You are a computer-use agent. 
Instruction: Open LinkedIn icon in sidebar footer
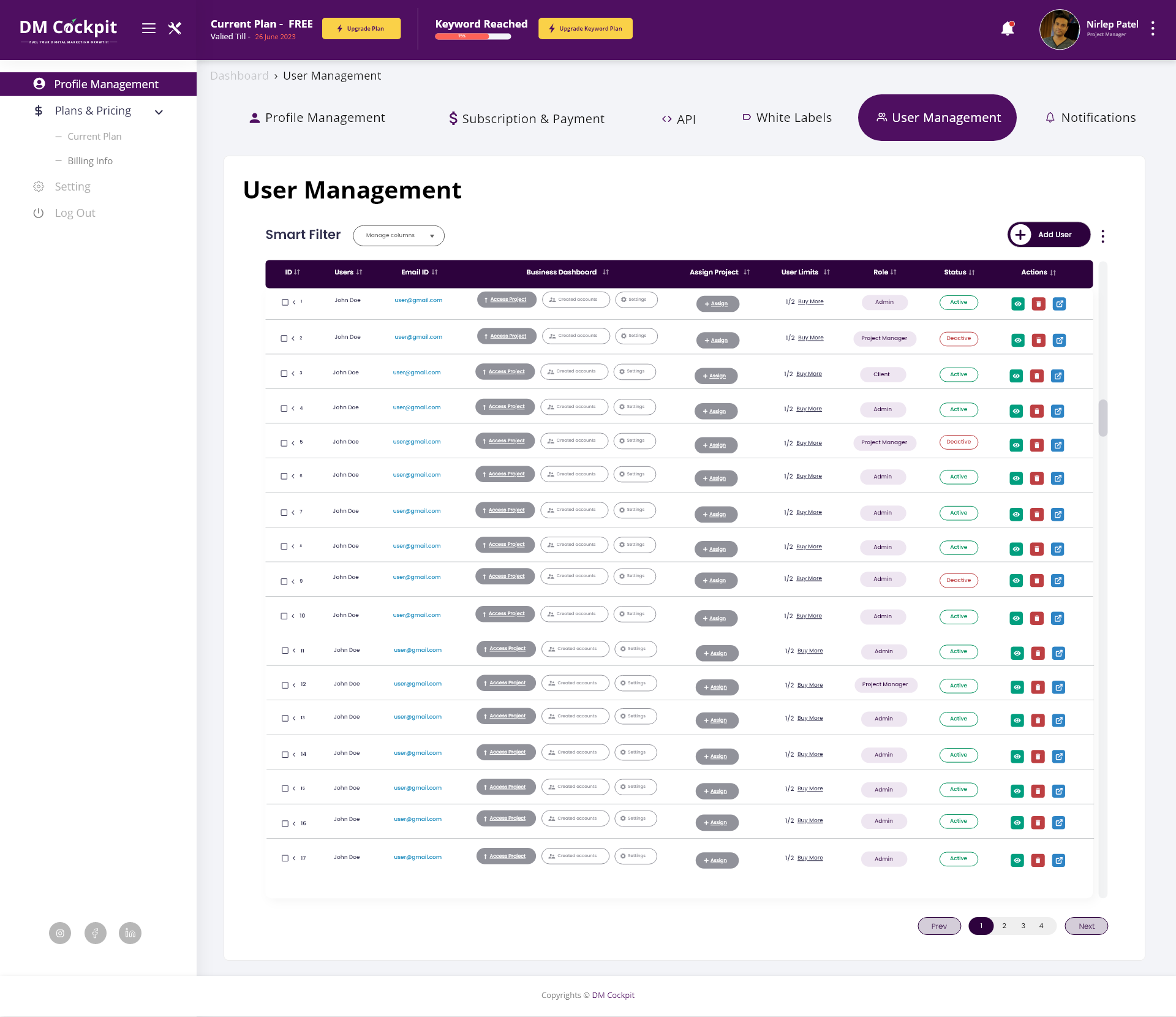point(130,933)
